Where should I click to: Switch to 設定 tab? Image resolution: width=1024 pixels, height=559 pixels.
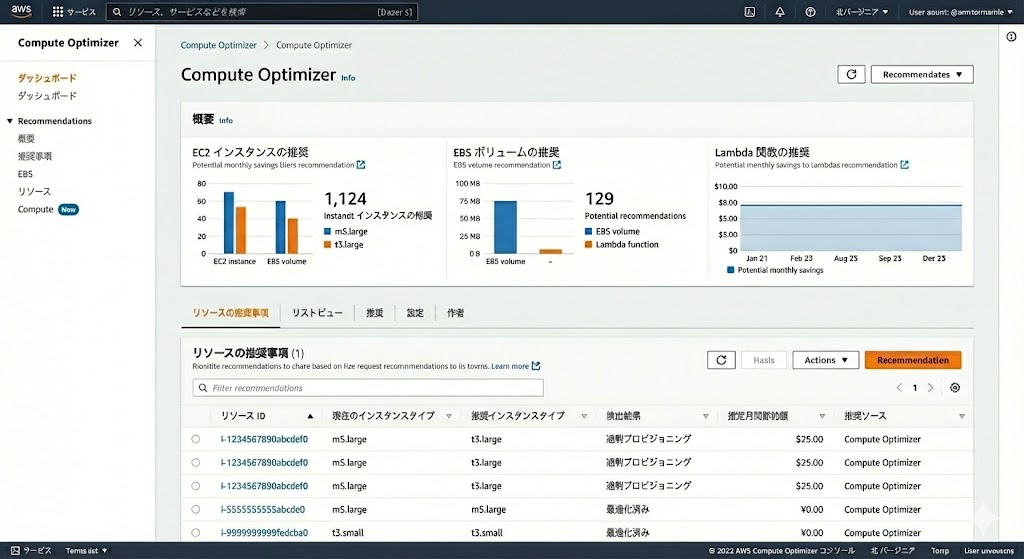415,313
